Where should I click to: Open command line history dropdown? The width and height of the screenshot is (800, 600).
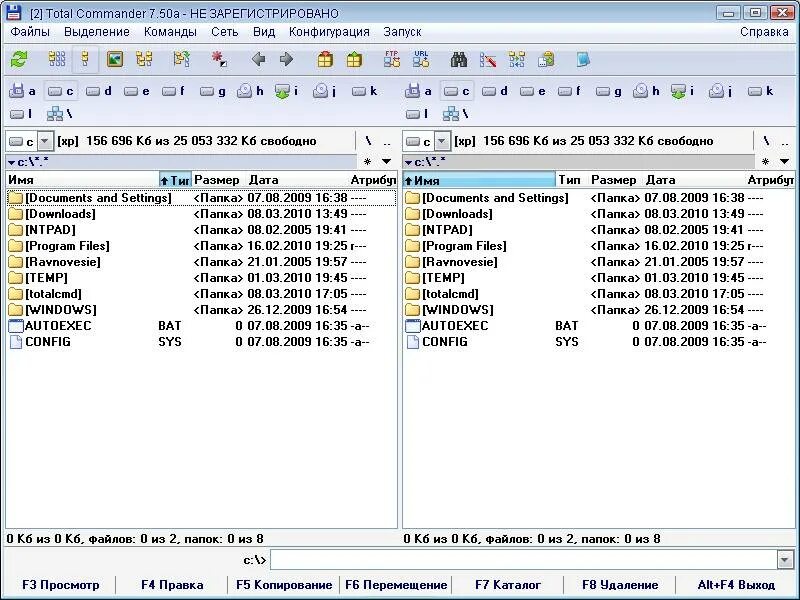(785, 560)
